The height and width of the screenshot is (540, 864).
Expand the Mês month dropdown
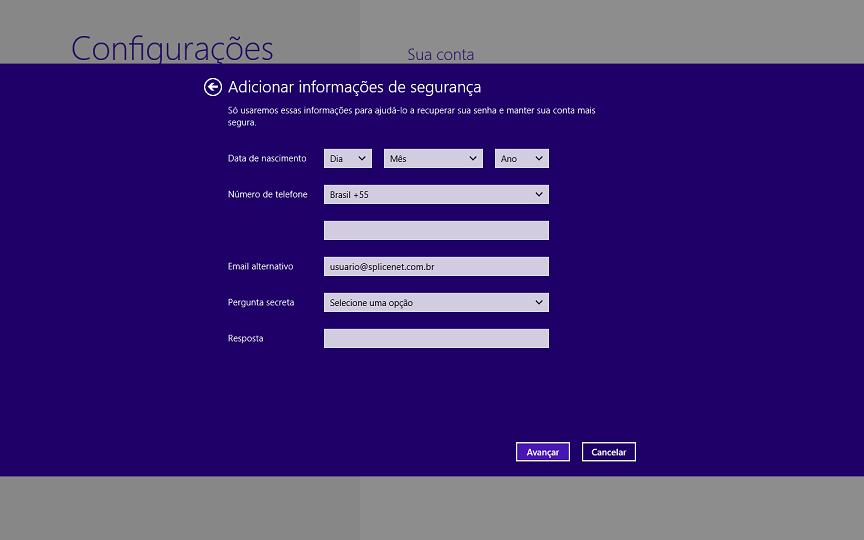point(433,158)
